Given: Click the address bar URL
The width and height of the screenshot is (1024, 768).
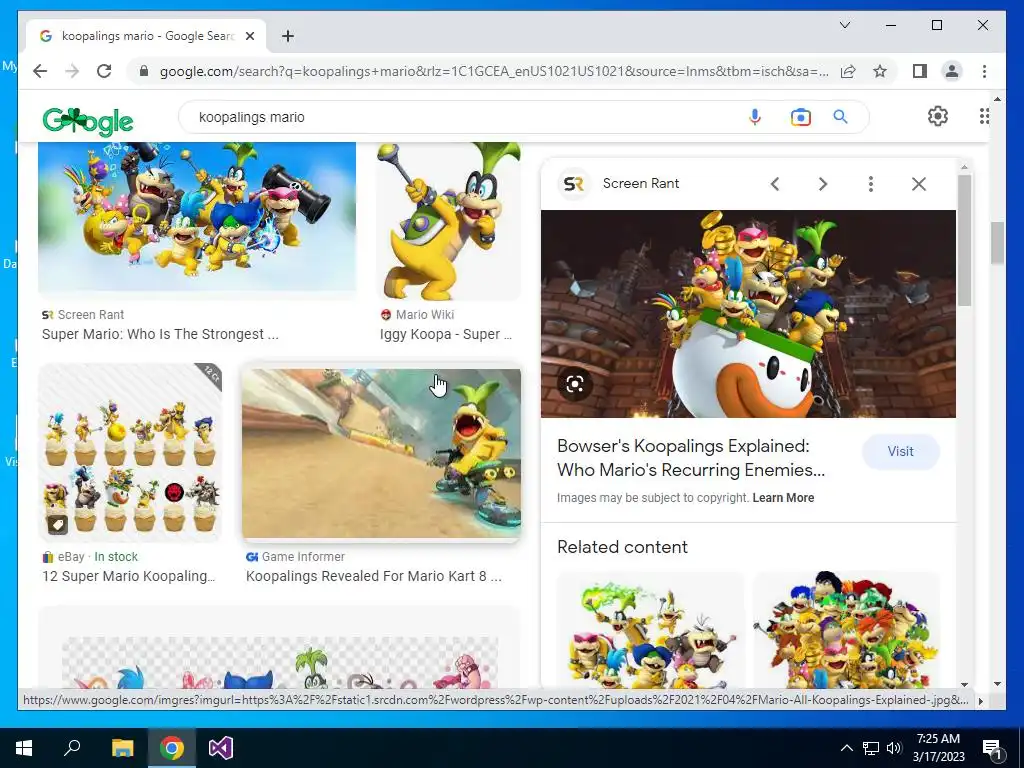Looking at the screenshot, I should click(x=494, y=71).
